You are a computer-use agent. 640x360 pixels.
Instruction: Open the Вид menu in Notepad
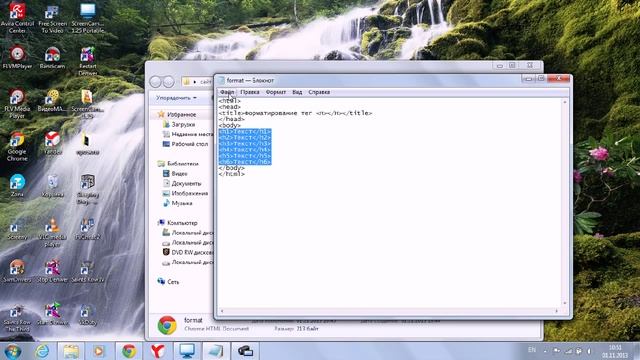[297, 92]
